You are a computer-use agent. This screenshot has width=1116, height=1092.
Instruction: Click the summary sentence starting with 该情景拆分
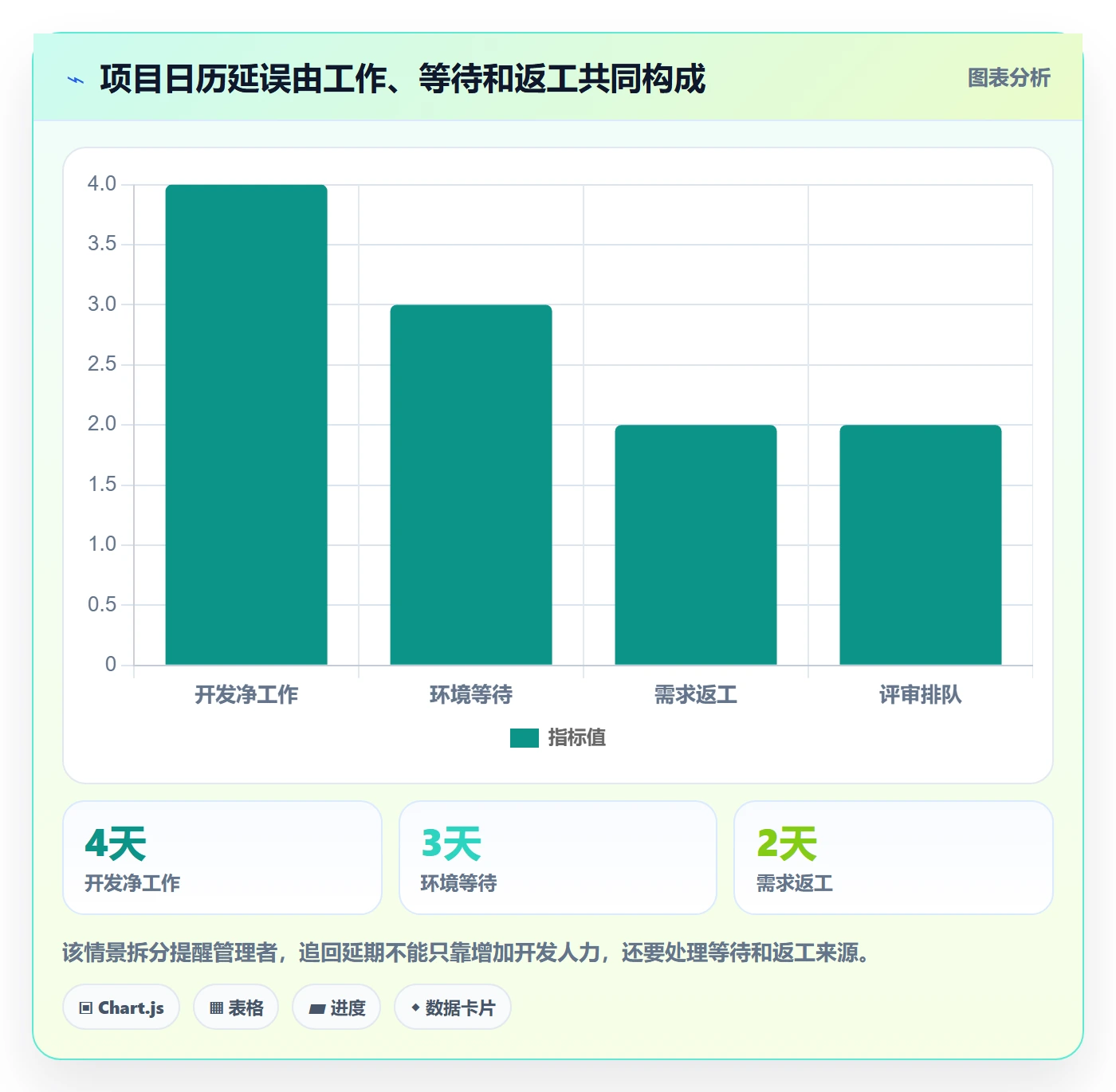pyautogui.click(x=466, y=953)
